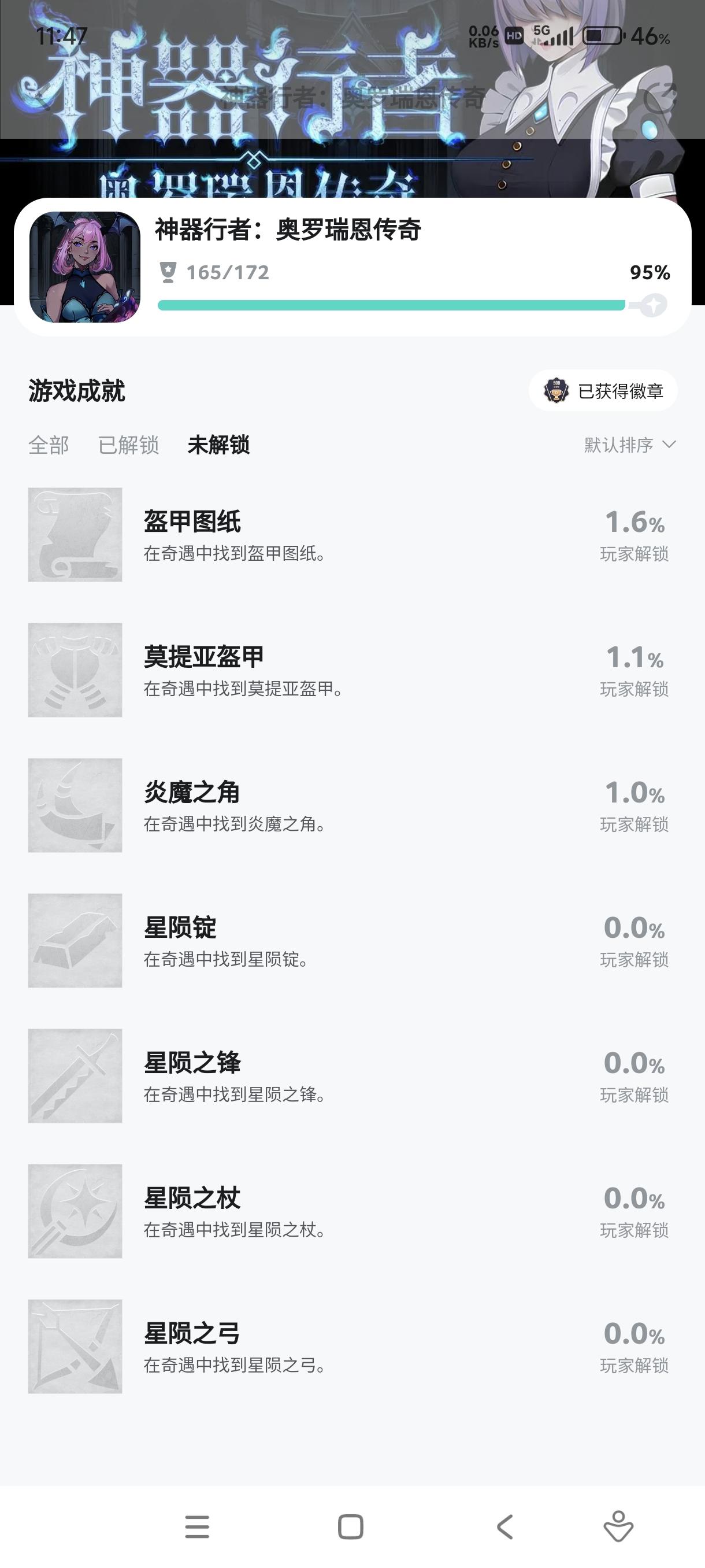Image resolution: width=705 pixels, height=1568 pixels.
Task: Open the recent apps menu button
Action: [x=197, y=1527]
